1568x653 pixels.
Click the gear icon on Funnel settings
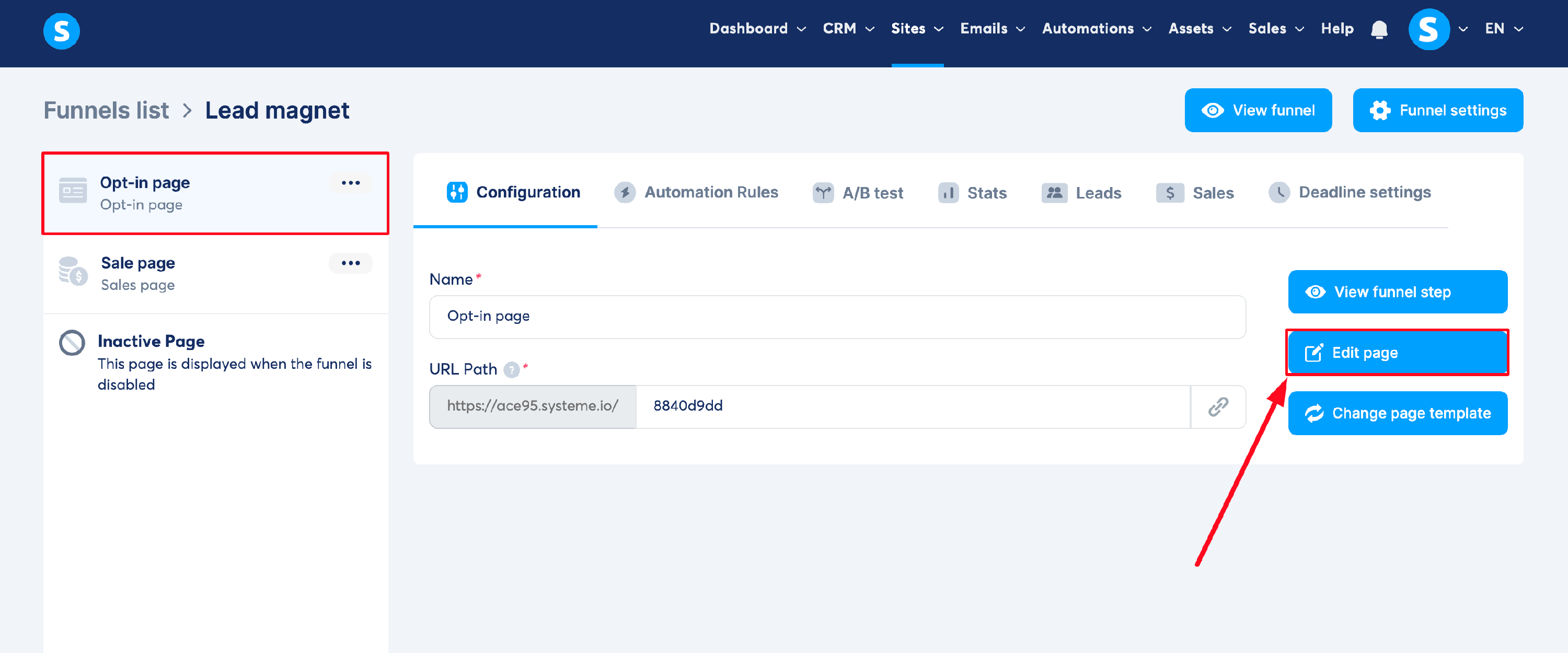[1379, 110]
